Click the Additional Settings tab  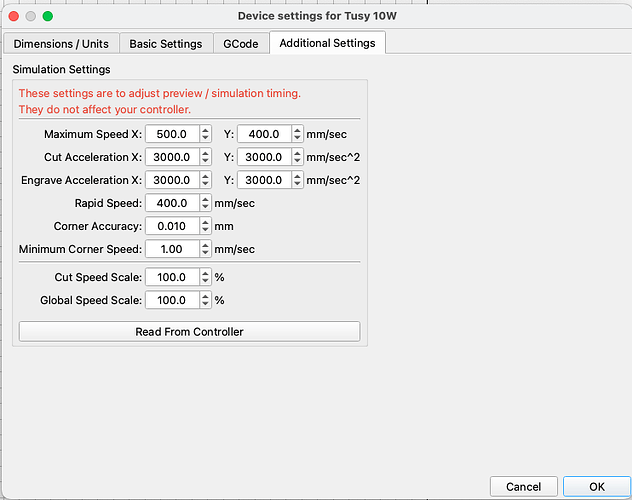click(x=327, y=44)
